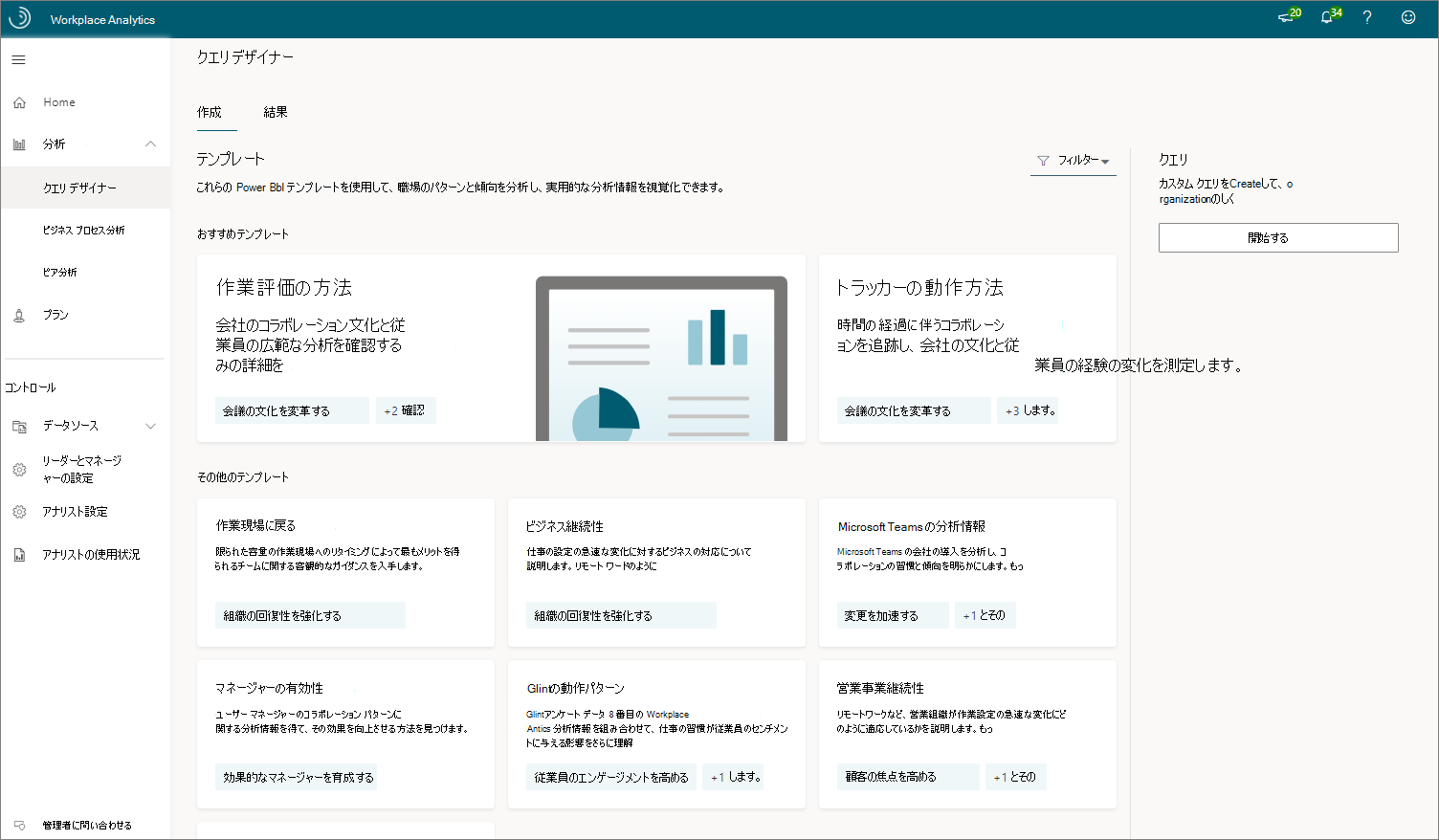Click the アナリスト設定 gear icon
This screenshot has height=840, width=1439.
[x=19, y=512]
